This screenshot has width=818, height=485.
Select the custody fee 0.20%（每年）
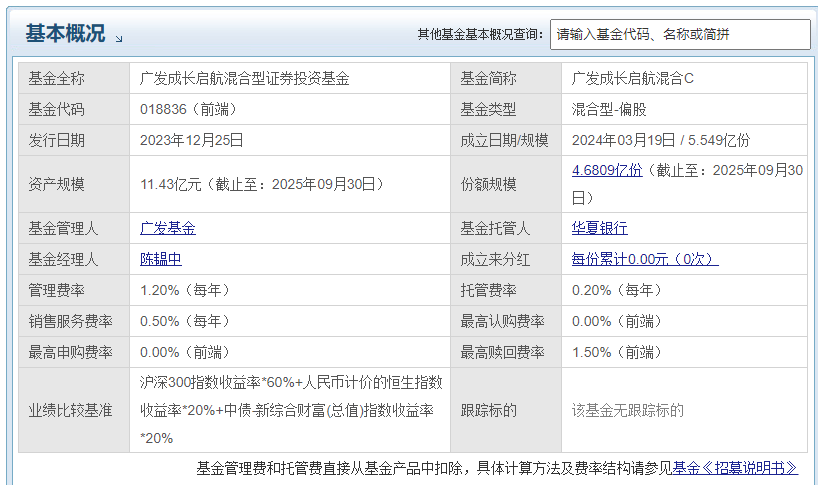tap(617, 290)
